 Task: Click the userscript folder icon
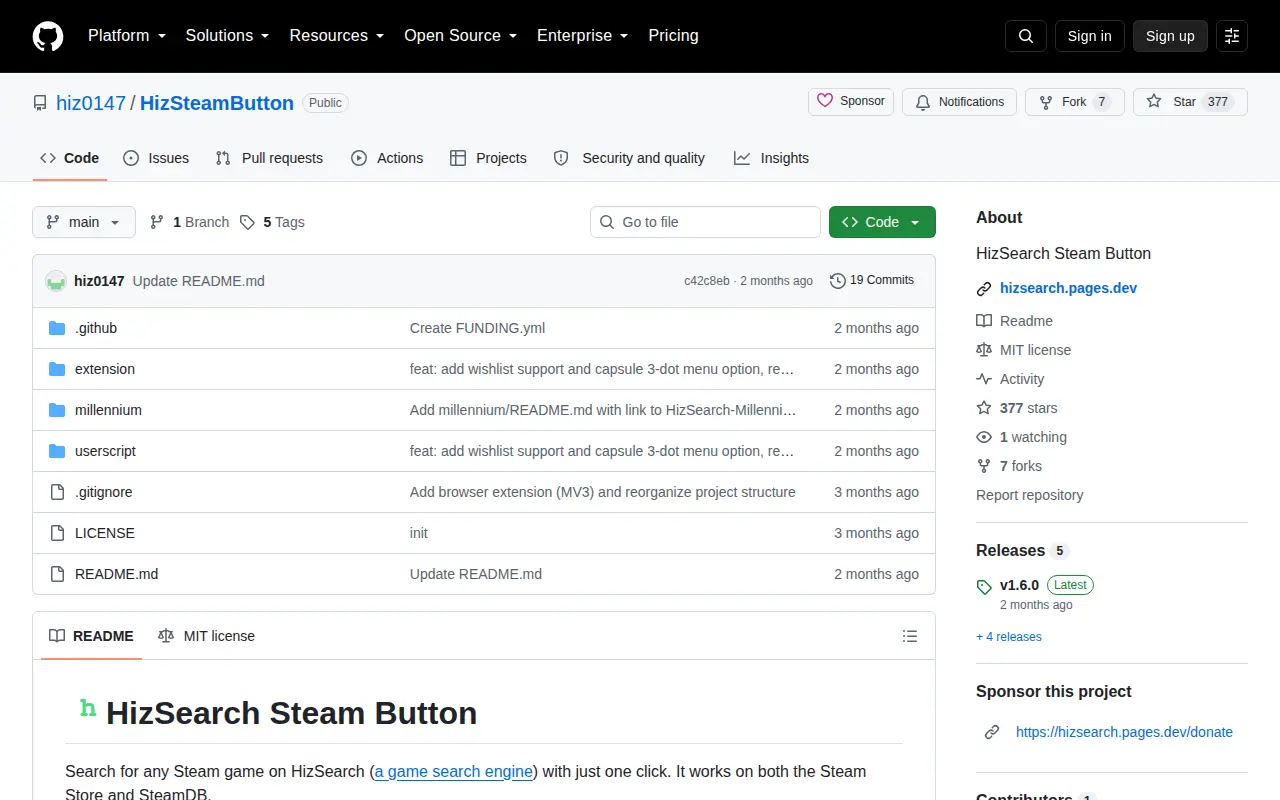click(57, 451)
